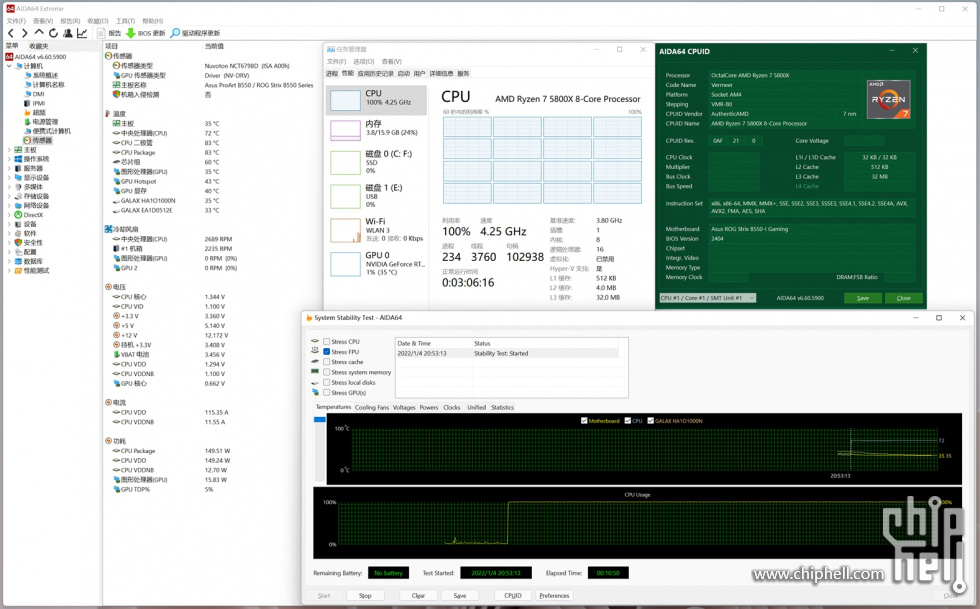Open CPUID from the Stability Test window
The width and height of the screenshot is (980, 609).
(x=513, y=596)
